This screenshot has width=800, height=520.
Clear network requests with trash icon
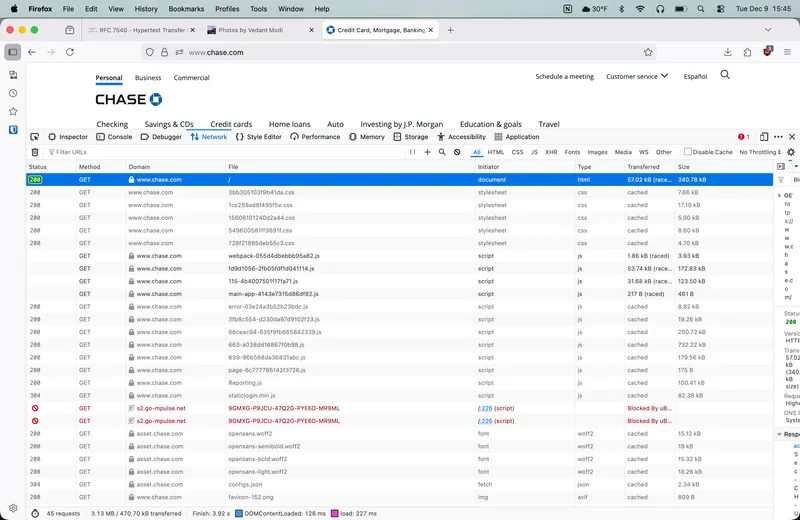click(35, 152)
